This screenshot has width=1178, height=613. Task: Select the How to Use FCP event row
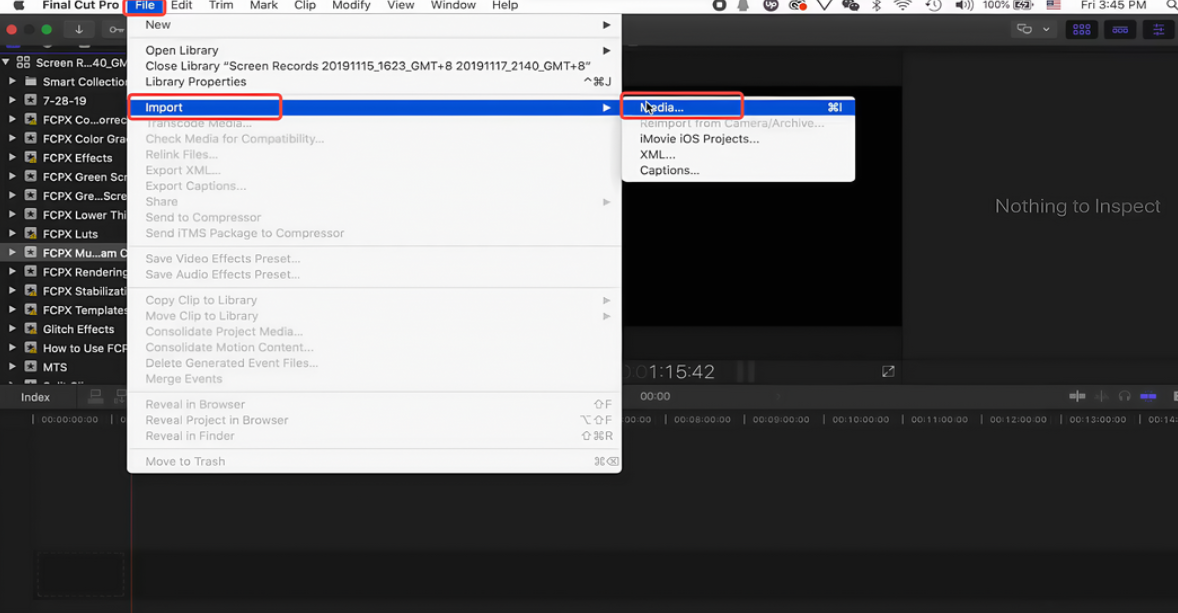click(x=64, y=348)
